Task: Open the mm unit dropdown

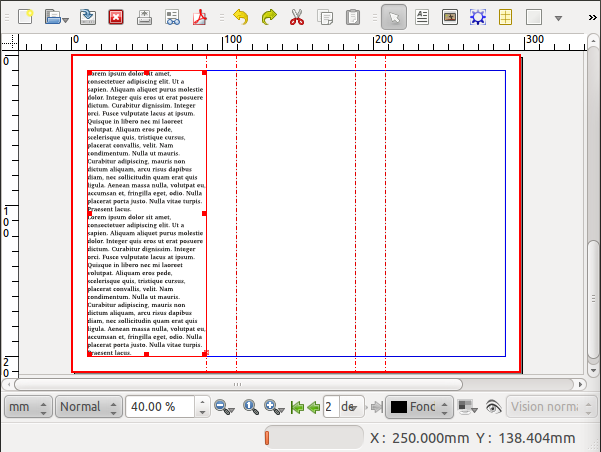Action: (27, 407)
